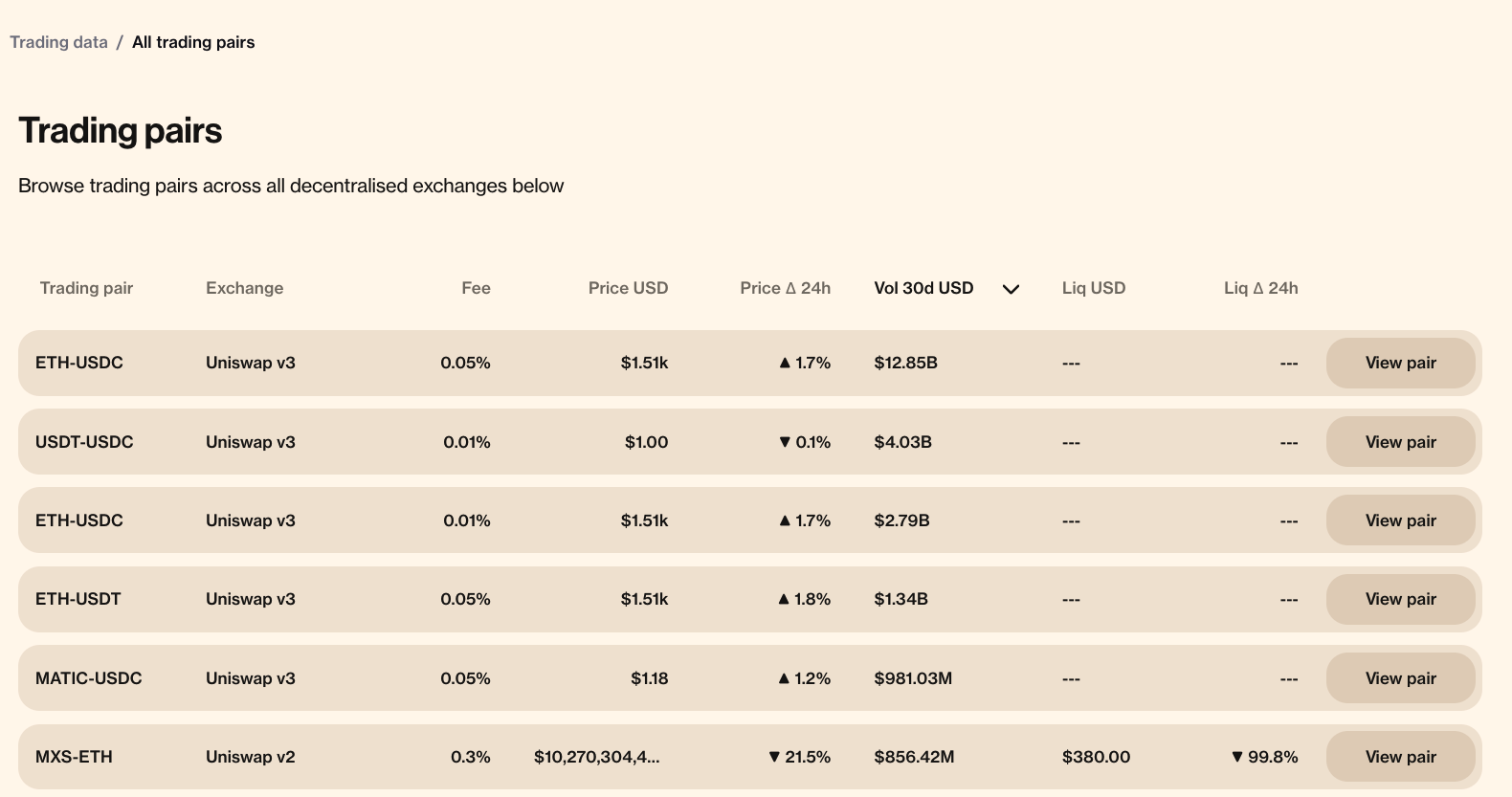
Task: Click the Trading pairs page heading
Action: [120, 130]
